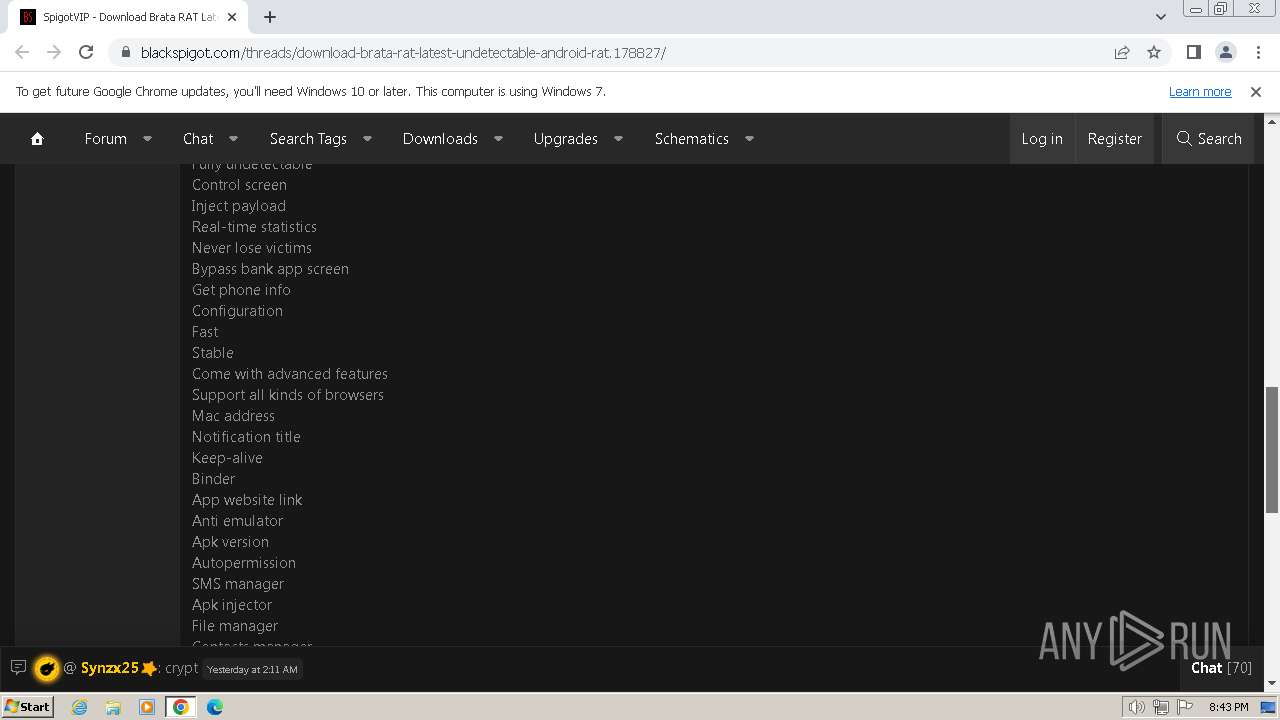Select the text 'SMS manager'
This screenshot has height=720, width=1280.
(238, 584)
